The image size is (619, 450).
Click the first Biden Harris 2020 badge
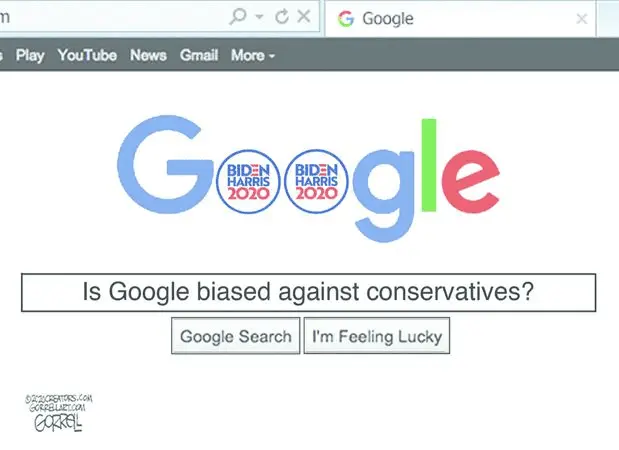pyautogui.click(x=248, y=182)
